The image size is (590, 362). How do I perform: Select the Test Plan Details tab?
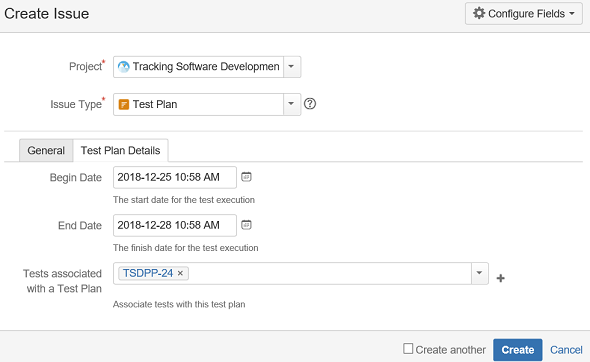(120, 151)
